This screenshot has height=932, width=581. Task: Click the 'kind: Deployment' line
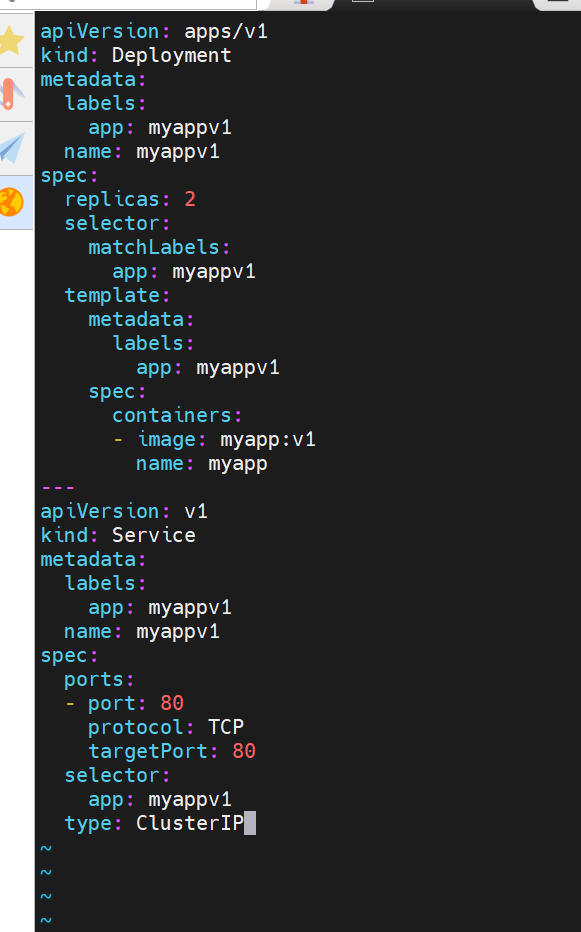136,55
